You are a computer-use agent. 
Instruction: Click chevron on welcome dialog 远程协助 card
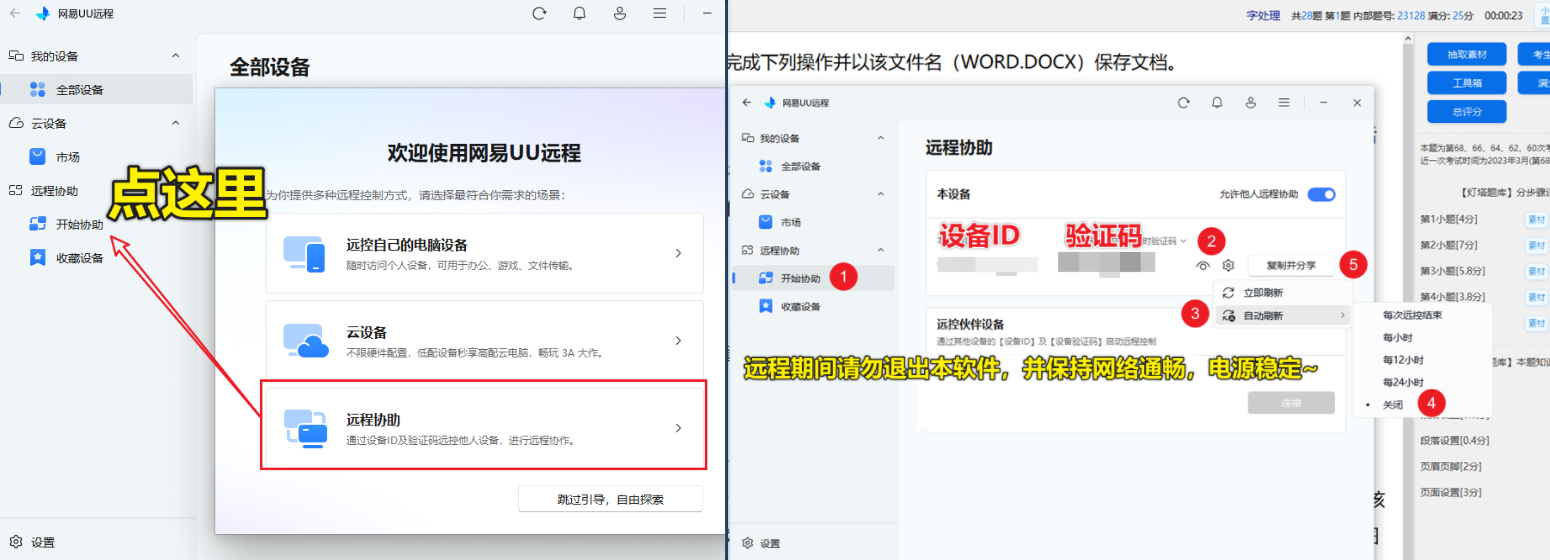(x=678, y=428)
